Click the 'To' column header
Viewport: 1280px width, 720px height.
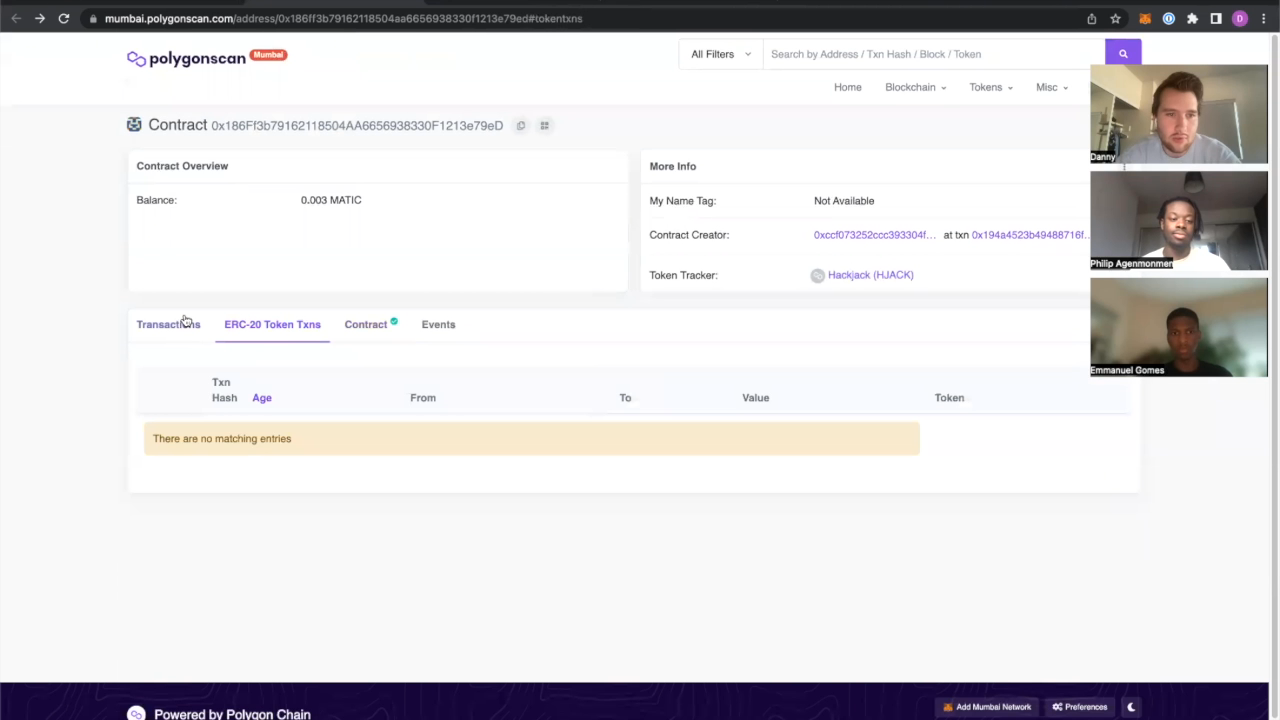click(x=625, y=398)
